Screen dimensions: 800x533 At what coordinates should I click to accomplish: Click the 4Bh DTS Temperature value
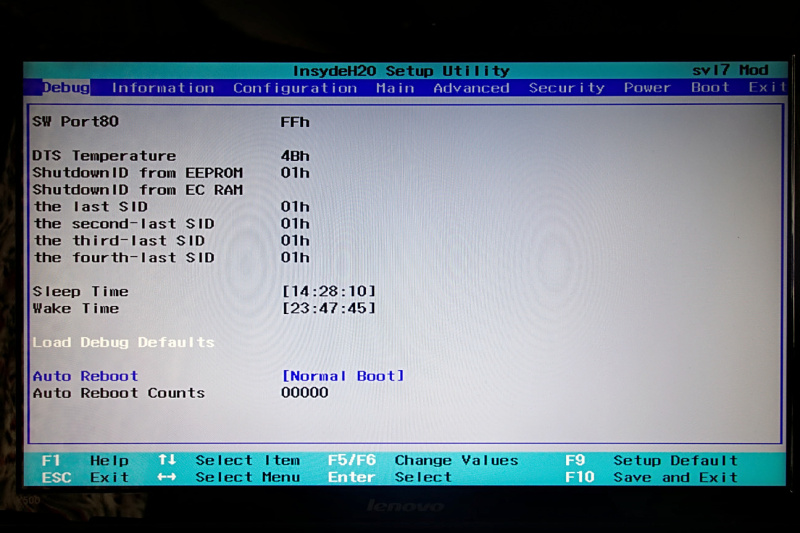pyautogui.click(x=295, y=156)
